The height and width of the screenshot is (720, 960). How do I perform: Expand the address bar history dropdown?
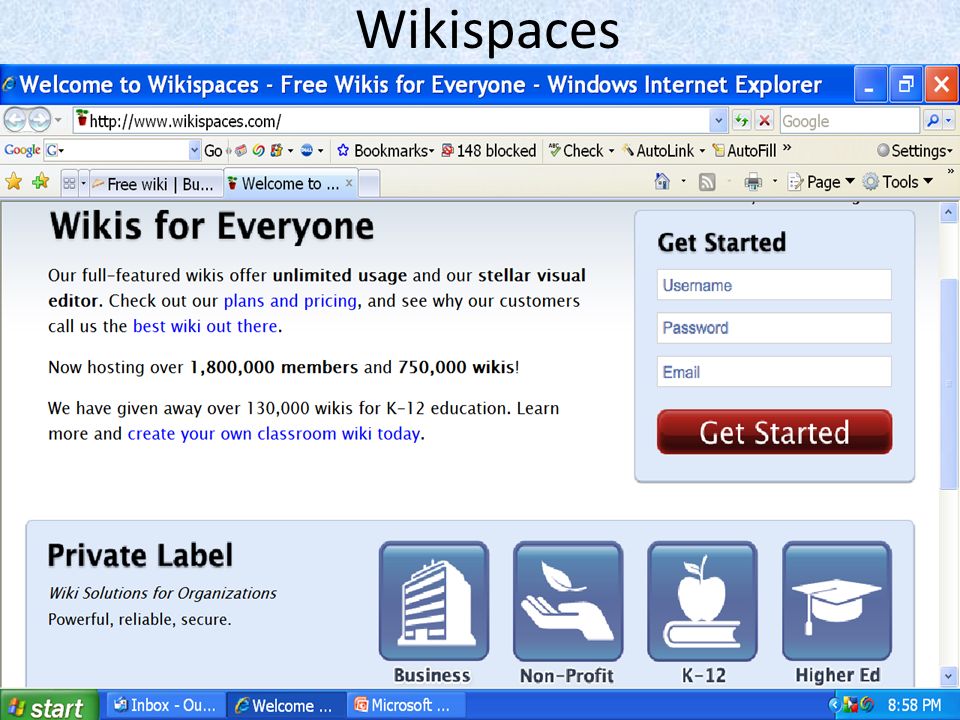[x=719, y=121]
